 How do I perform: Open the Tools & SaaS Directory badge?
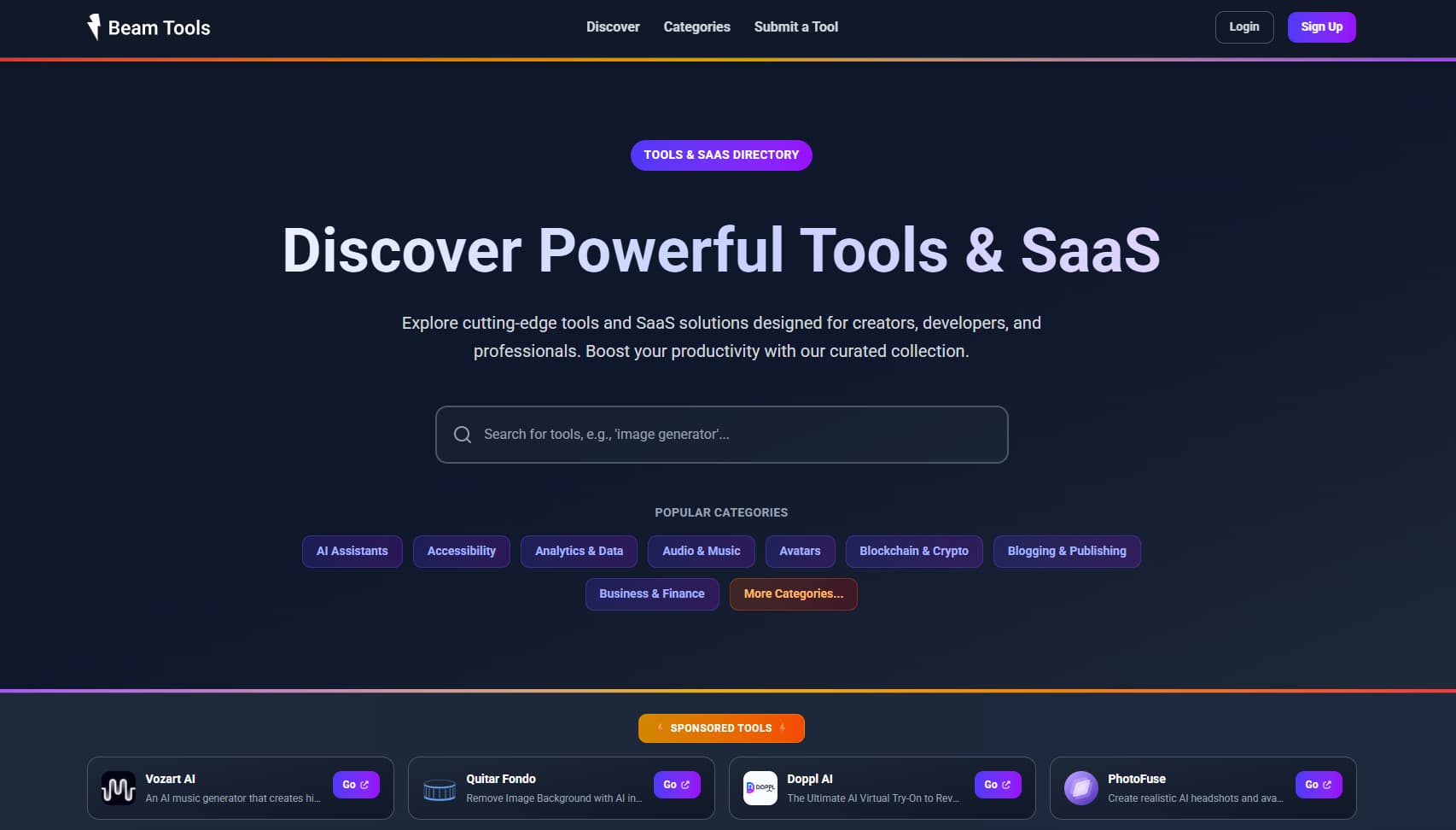click(721, 155)
